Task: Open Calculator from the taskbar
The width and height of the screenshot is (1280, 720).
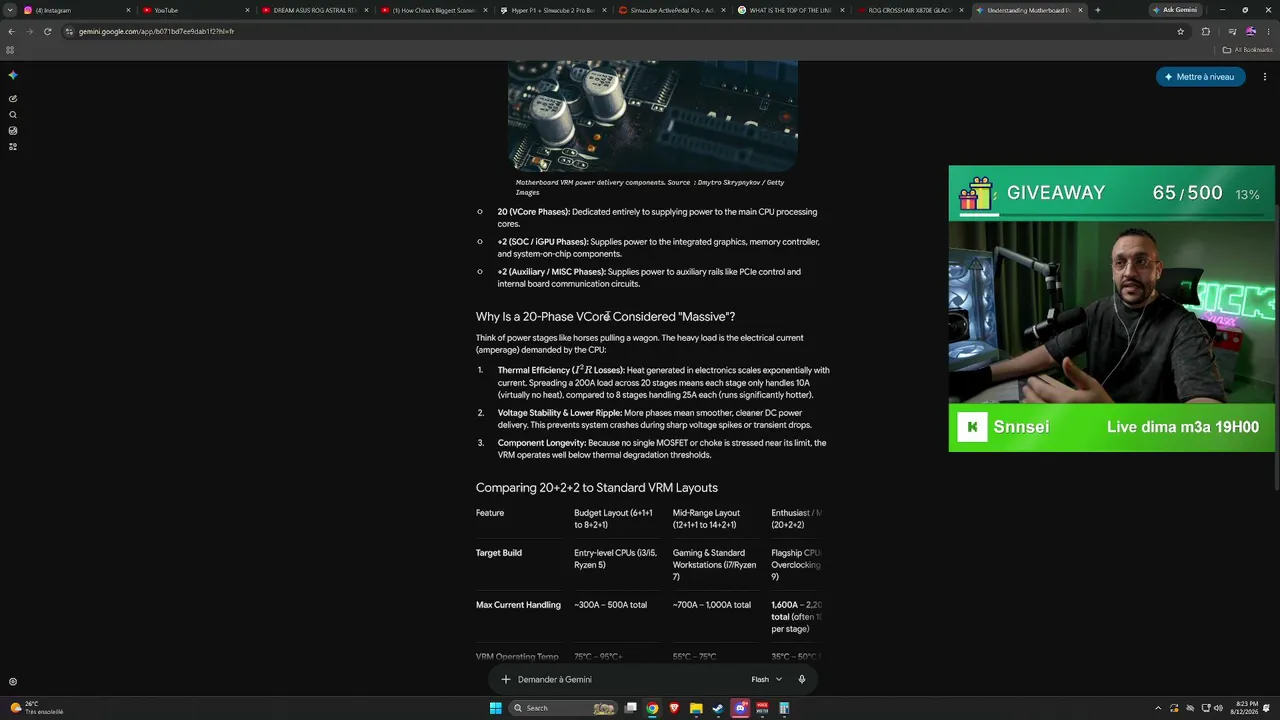Action: 784,708
